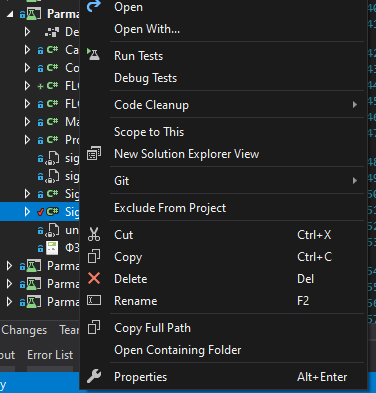Click the Properties wrench icon
This screenshot has height=393, width=376.
point(94,376)
